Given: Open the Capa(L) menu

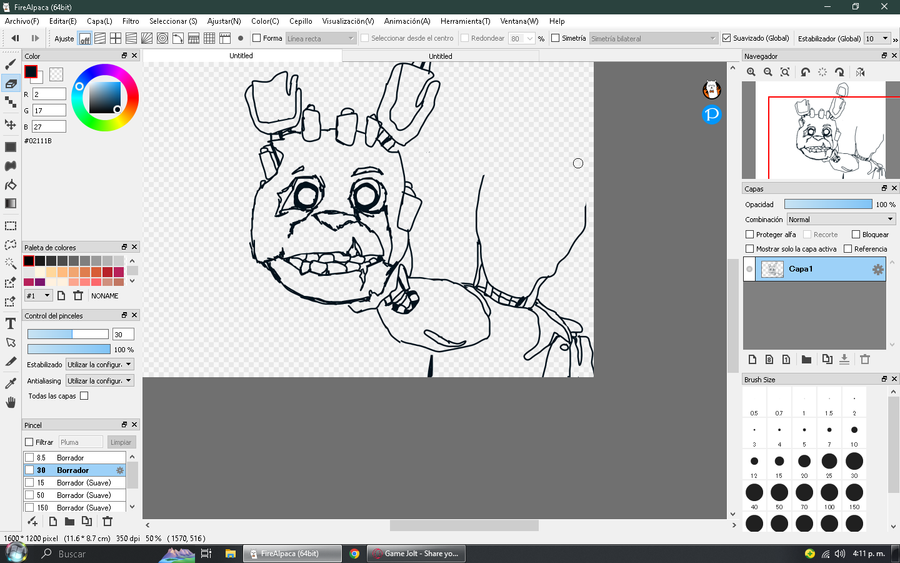Looking at the screenshot, I should click(99, 21).
